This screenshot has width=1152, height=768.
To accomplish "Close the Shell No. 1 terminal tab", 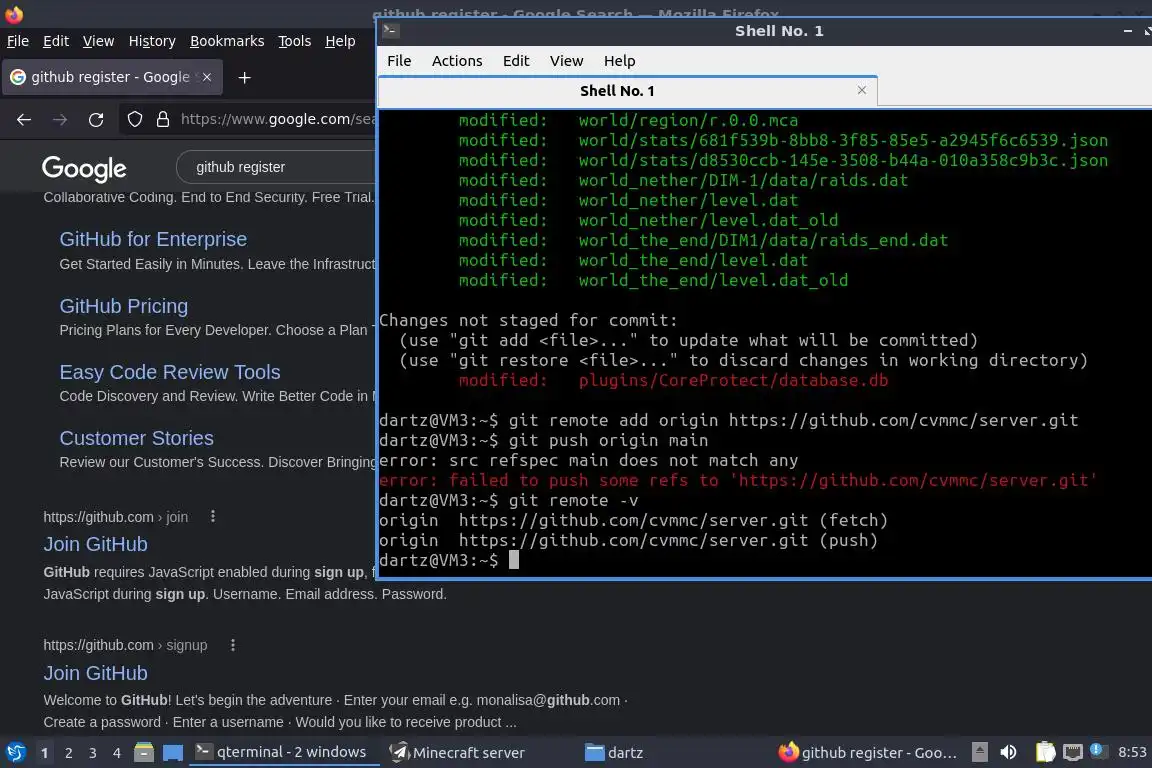I will click(x=862, y=90).
